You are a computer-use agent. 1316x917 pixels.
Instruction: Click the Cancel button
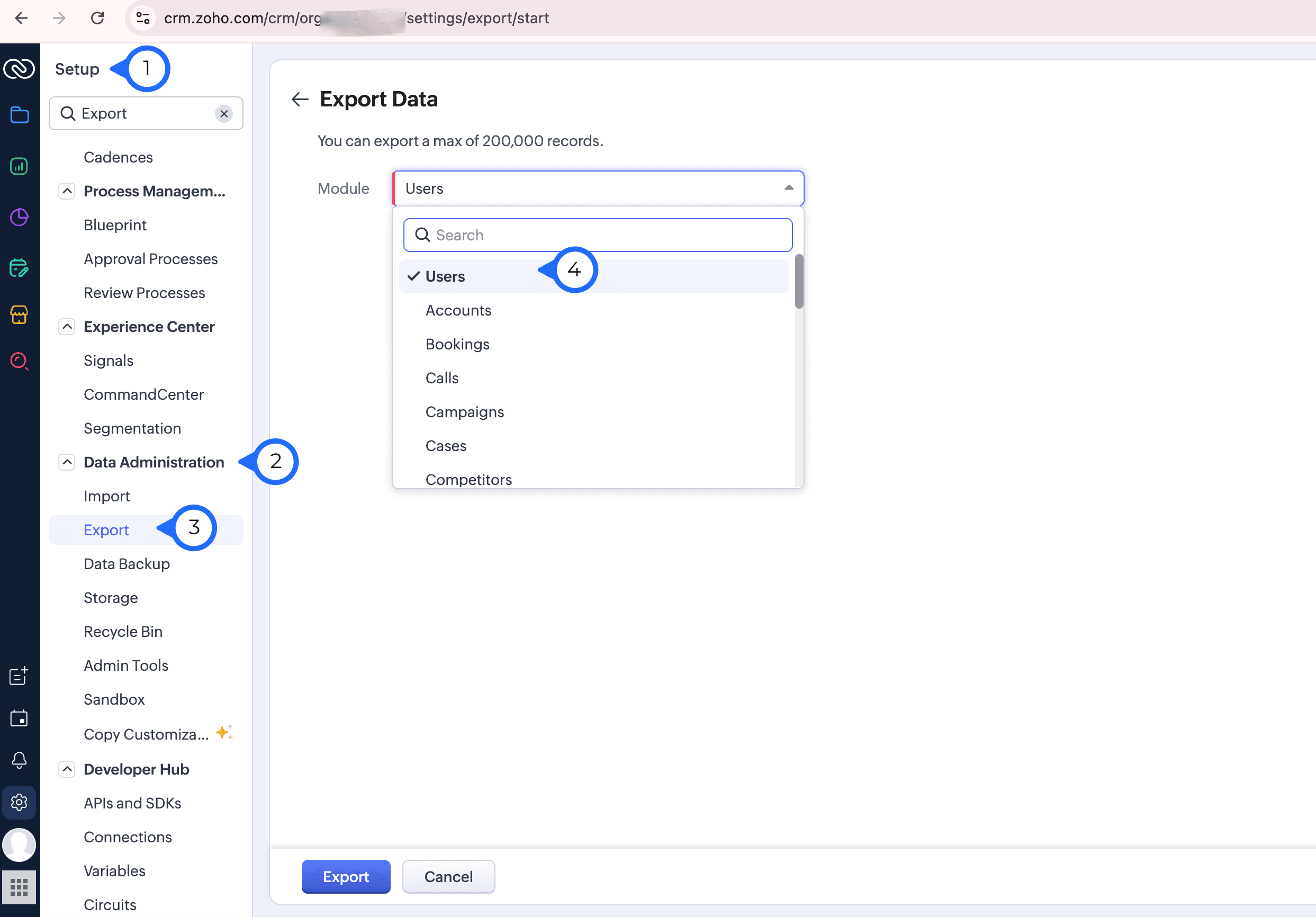(448, 876)
